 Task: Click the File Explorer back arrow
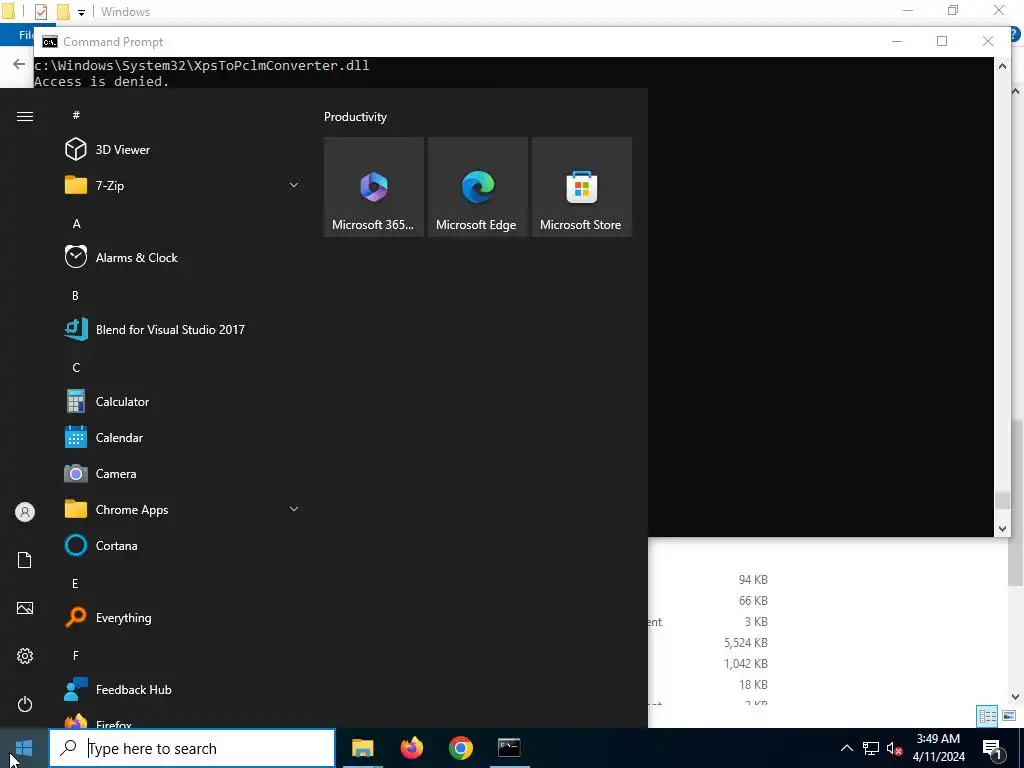pyautogui.click(x=19, y=64)
